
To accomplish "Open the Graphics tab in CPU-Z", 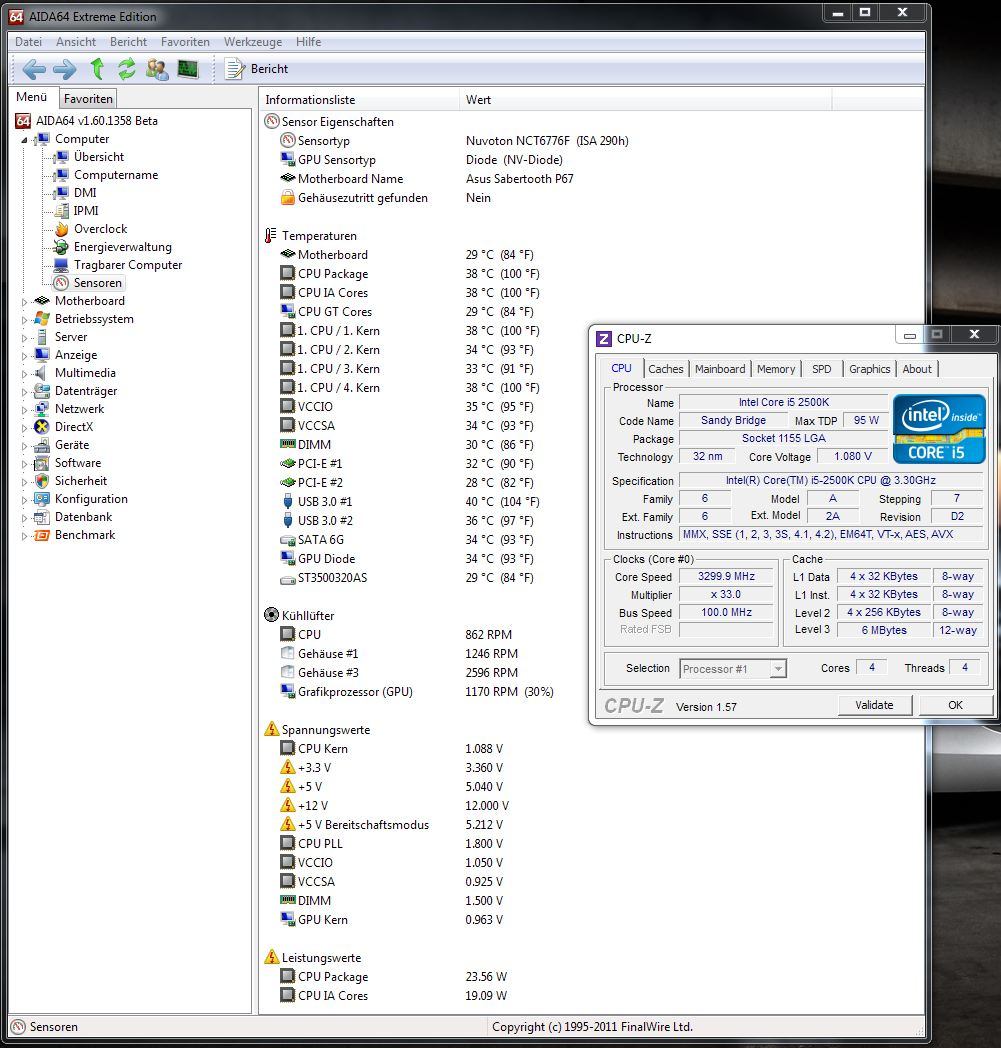I will click(x=869, y=369).
